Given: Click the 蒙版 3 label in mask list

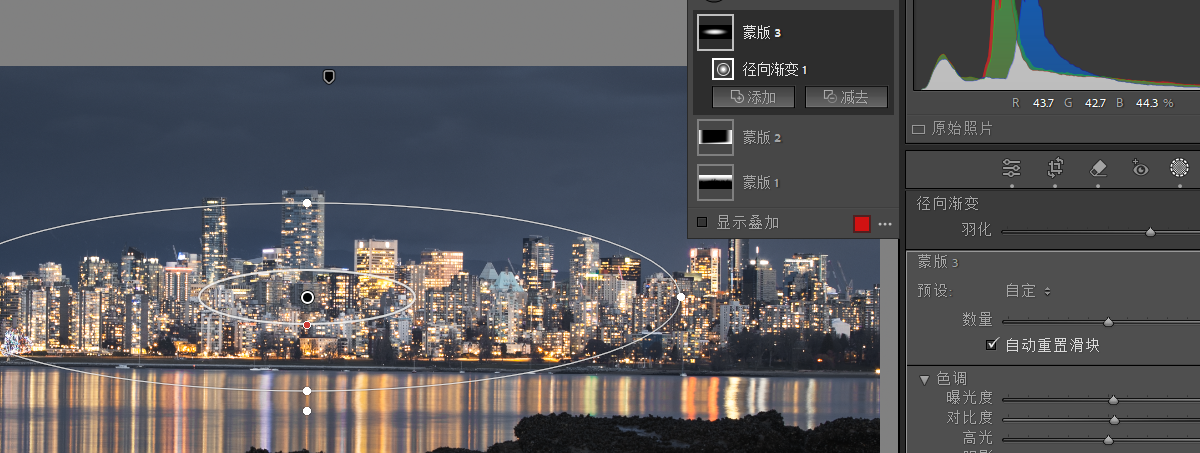Looking at the screenshot, I should coord(761,33).
